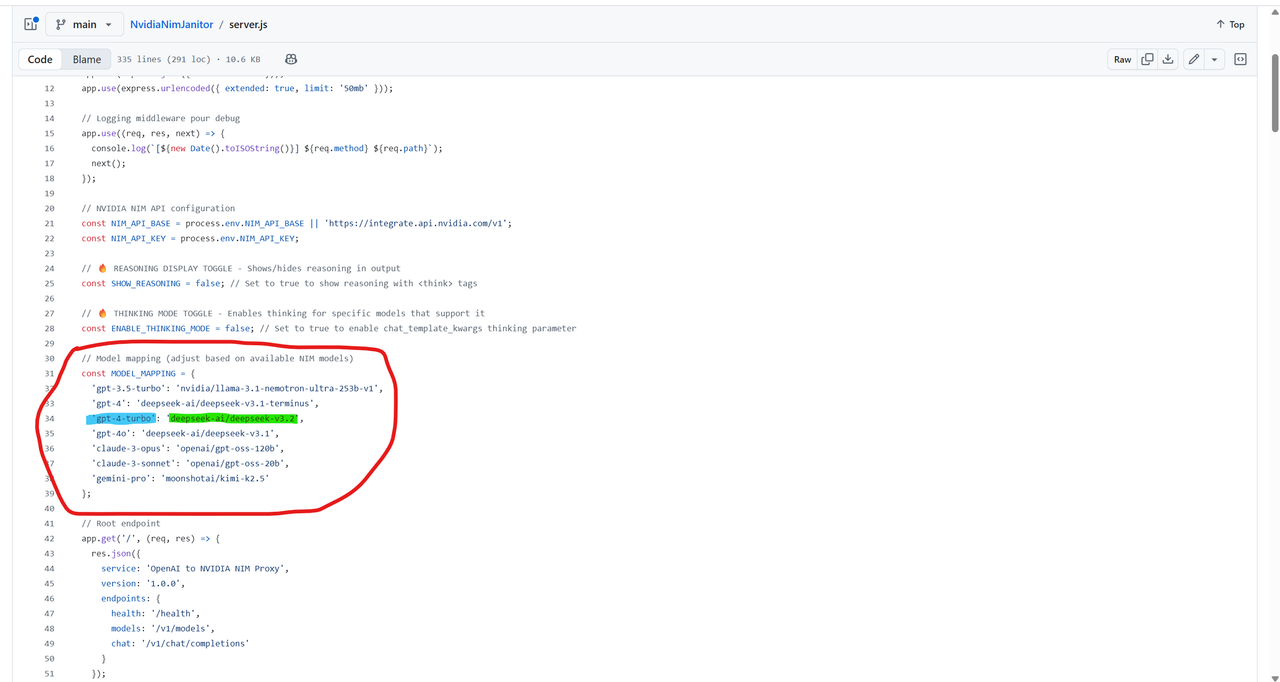
Task: Click the app.get('/') route line
Action: coord(151,538)
